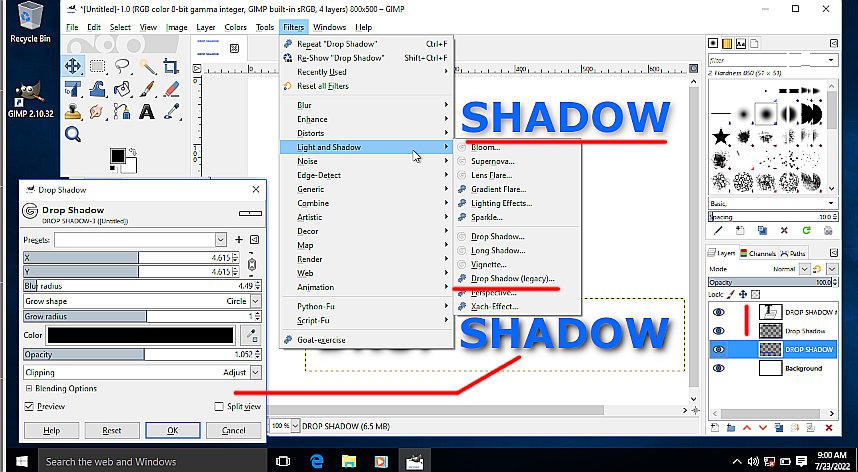858x472 pixels.
Task: Select the Clone stamp tool
Action: 73,112
